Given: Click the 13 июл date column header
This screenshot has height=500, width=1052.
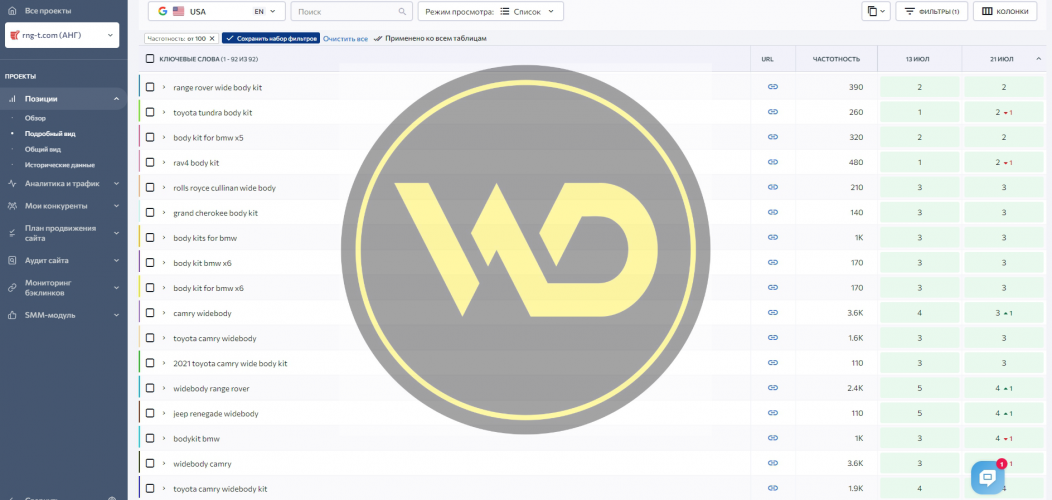Looking at the screenshot, I should [x=918, y=59].
